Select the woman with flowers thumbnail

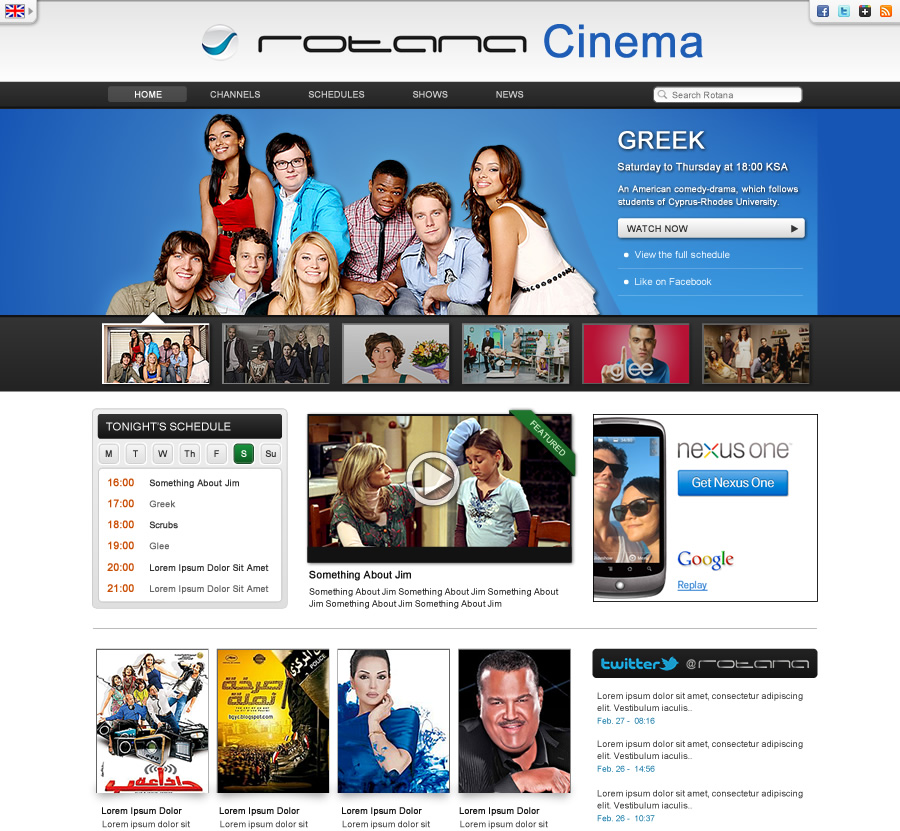[x=396, y=354]
